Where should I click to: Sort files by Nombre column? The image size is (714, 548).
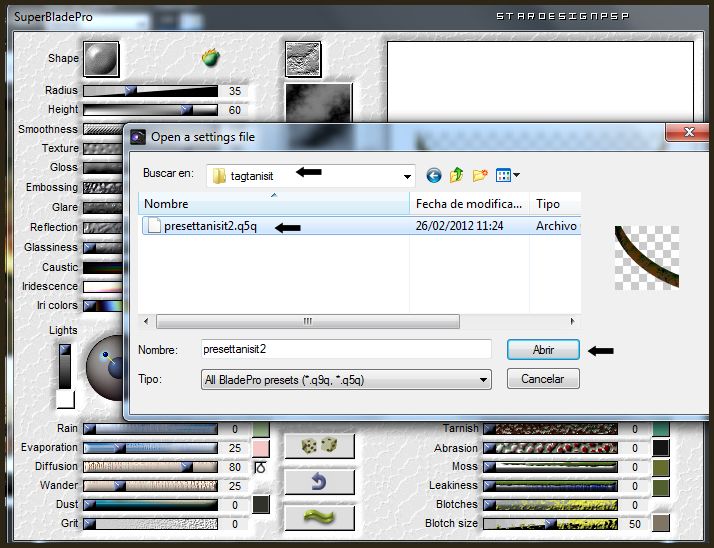pos(274,204)
